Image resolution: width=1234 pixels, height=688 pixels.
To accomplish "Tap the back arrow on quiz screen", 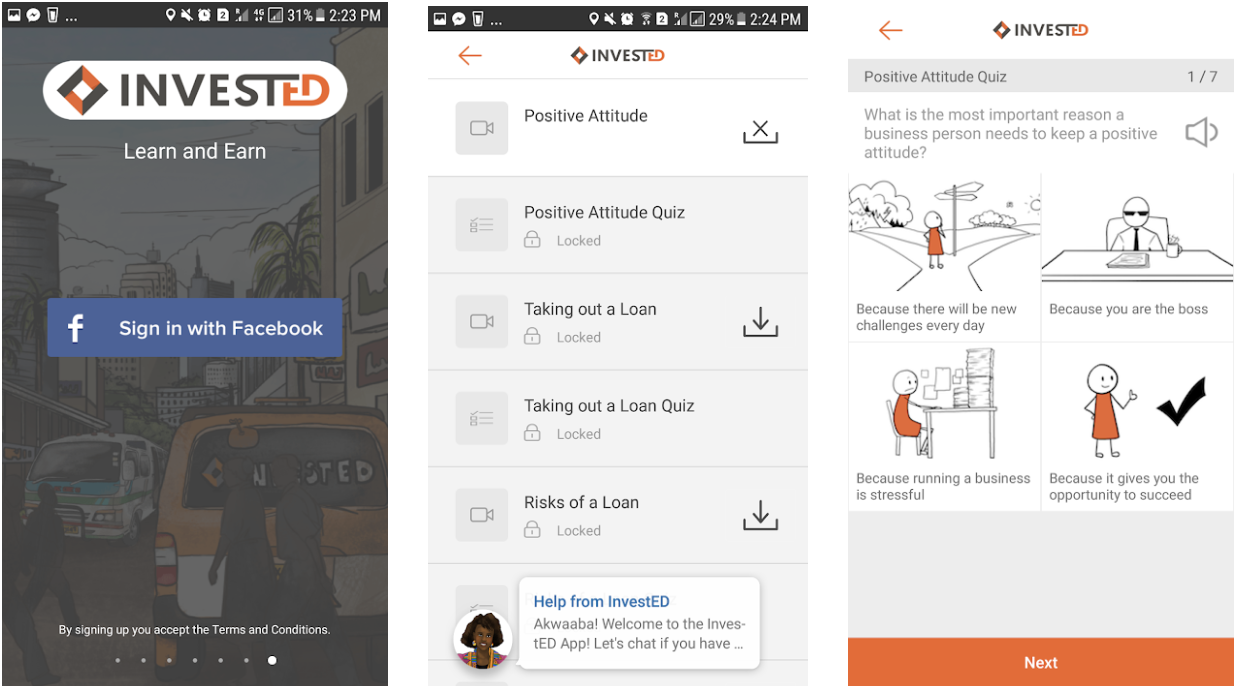I will coord(891,30).
